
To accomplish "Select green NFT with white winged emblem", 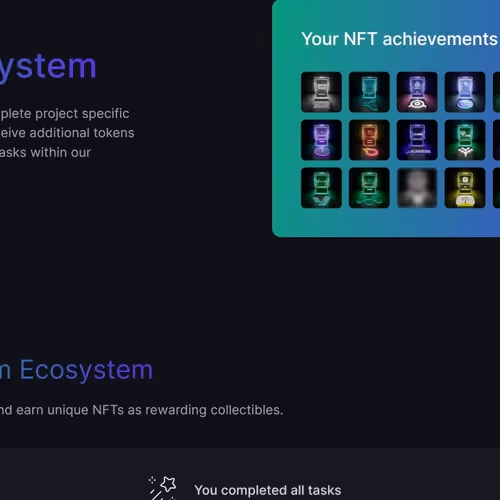I will (x=465, y=140).
